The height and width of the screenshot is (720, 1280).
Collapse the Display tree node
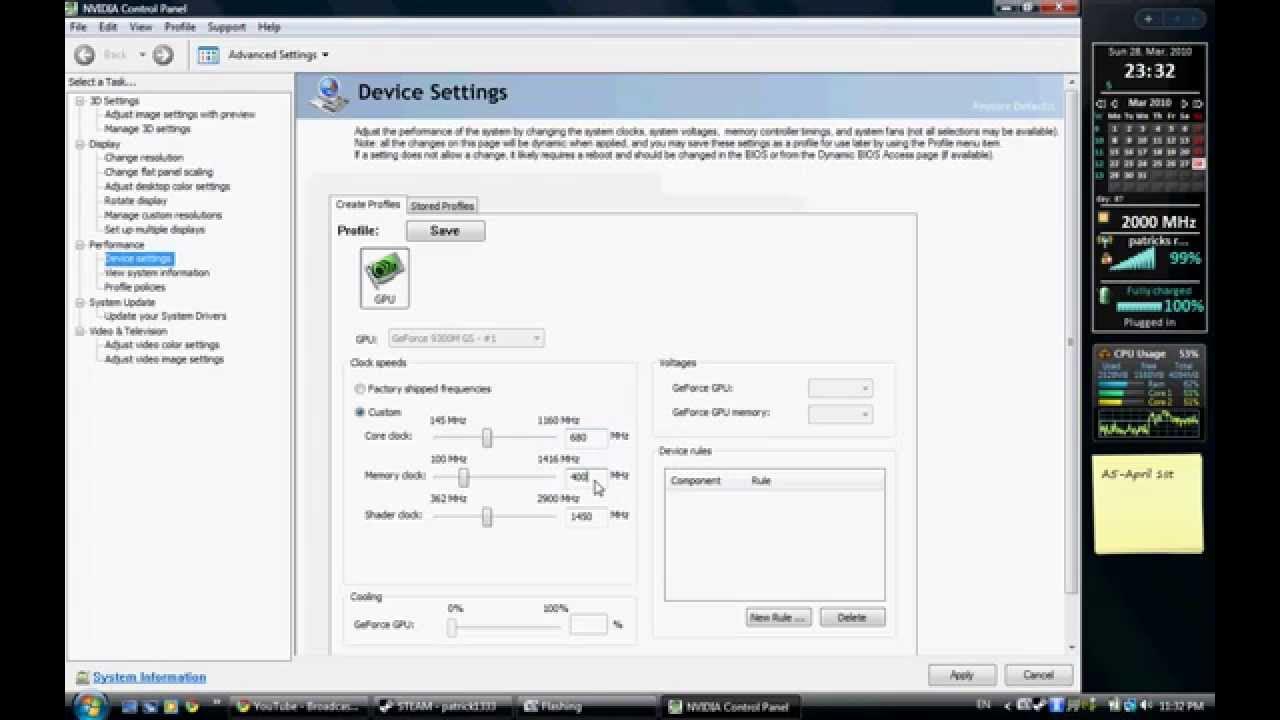pyautogui.click(x=80, y=144)
